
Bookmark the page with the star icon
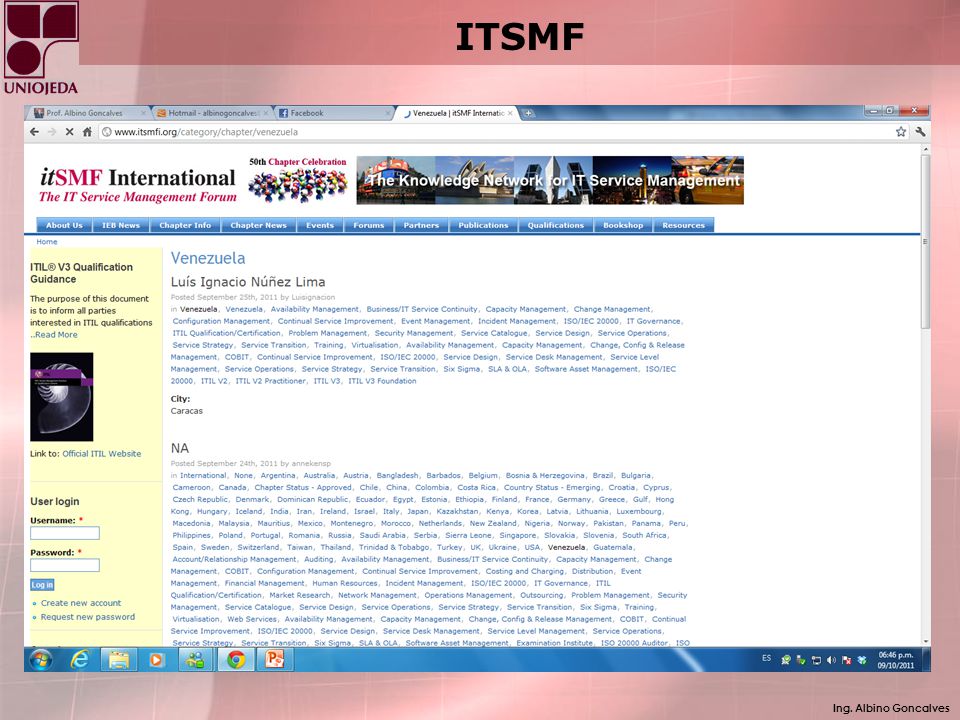[901, 132]
